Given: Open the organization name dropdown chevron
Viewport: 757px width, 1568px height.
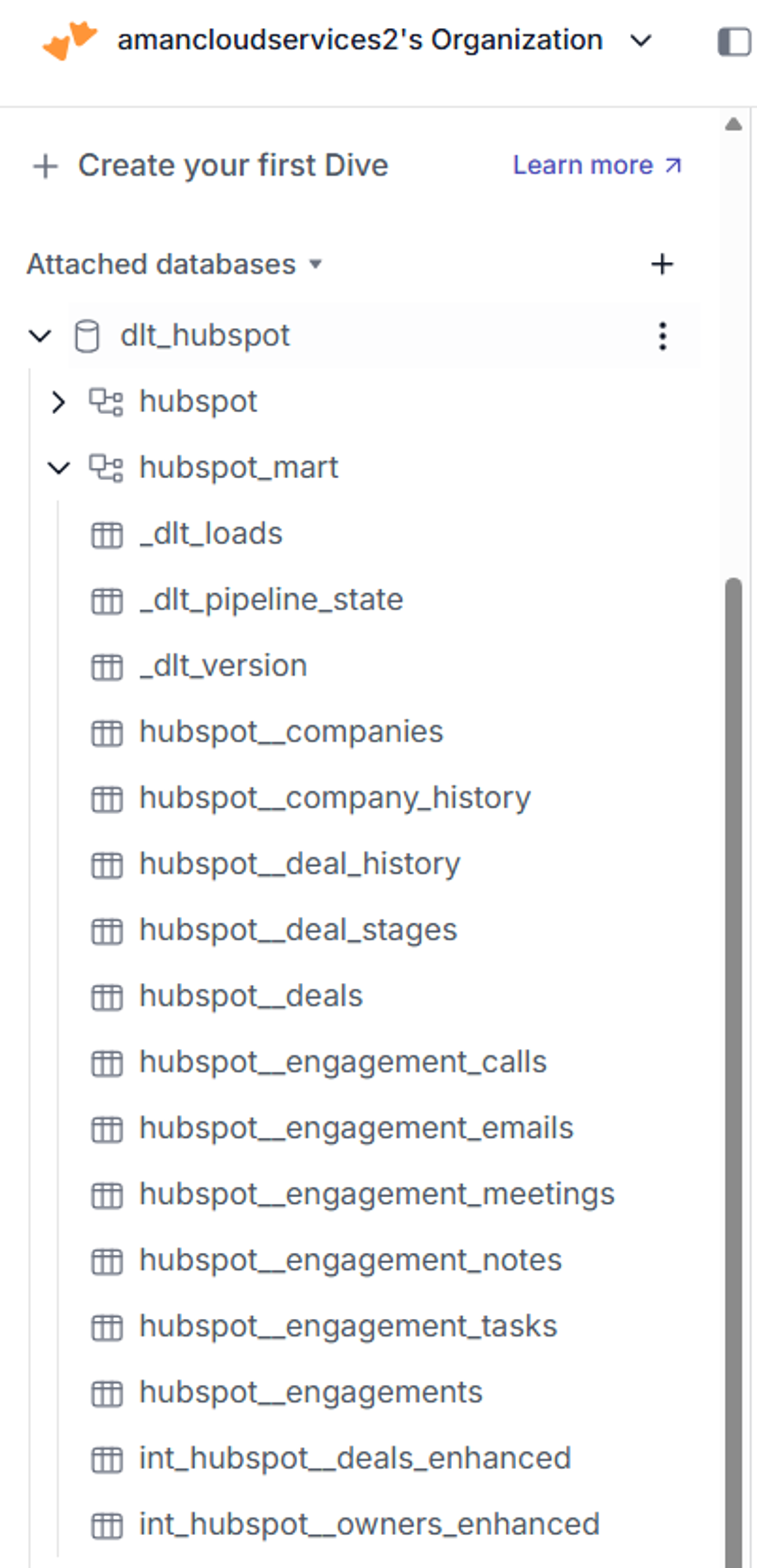Looking at the screenshot, I should tap(641, 41).
